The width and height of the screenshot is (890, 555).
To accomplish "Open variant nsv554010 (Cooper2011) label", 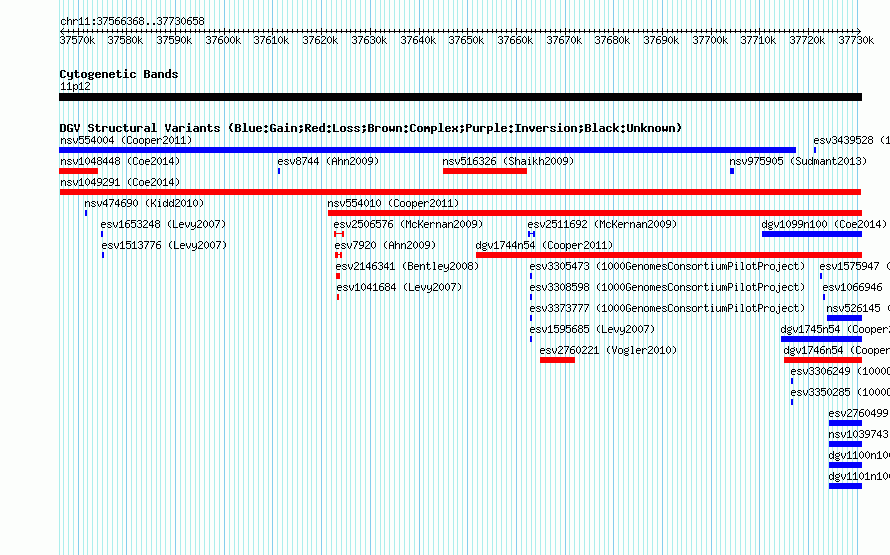I will click(x=393, y=203).
